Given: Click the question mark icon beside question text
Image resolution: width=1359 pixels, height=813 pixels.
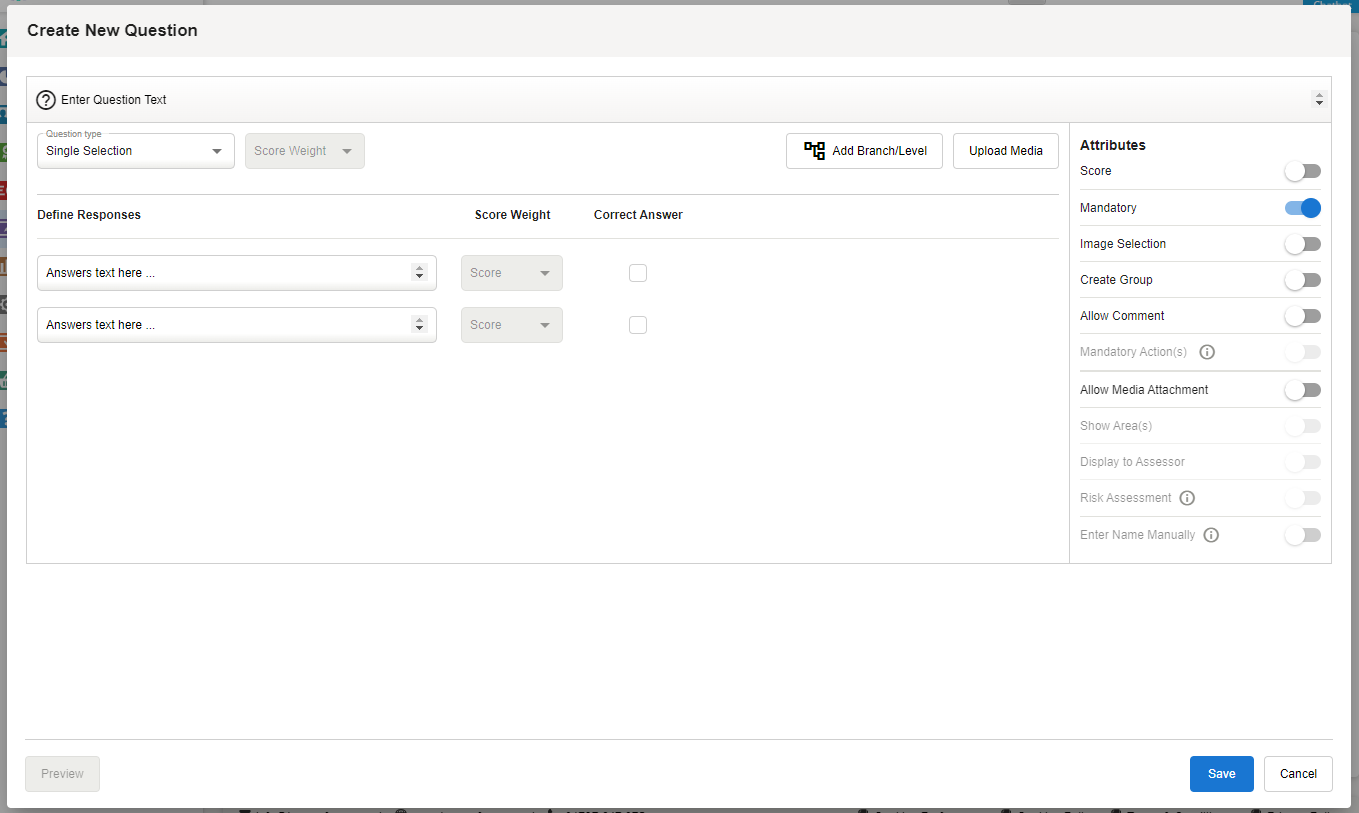Looking at the screenshot, I should [x=46, y=100].
